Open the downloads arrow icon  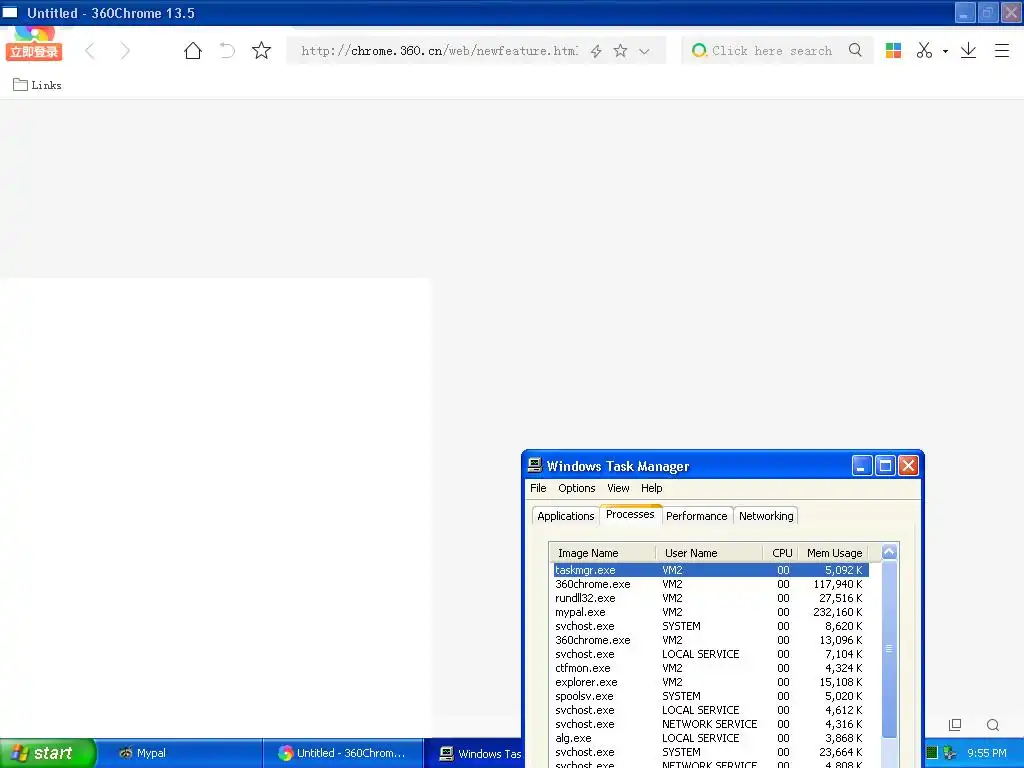tap(968, 50)
